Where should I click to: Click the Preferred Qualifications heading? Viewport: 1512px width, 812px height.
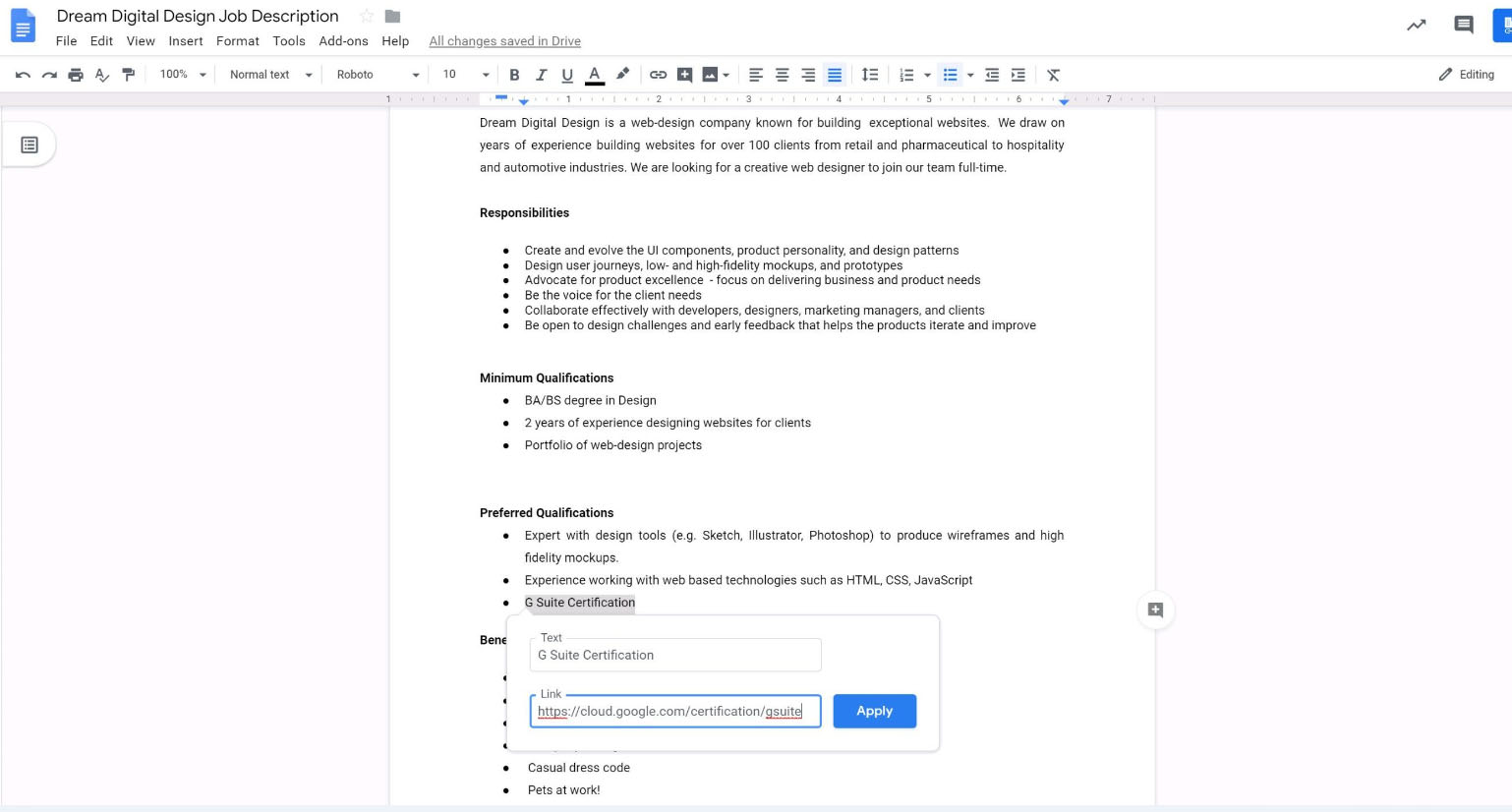547,512
